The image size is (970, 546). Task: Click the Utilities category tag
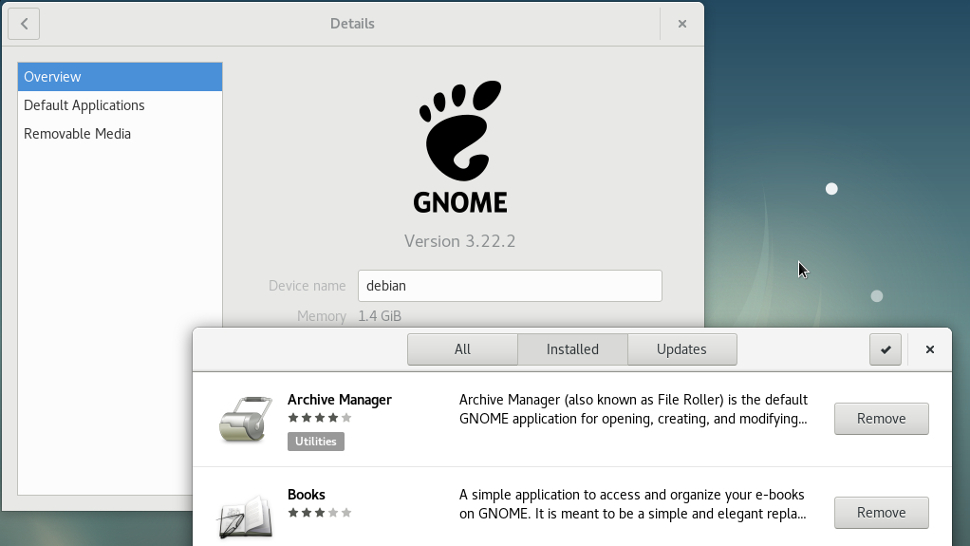pos(315,441)
